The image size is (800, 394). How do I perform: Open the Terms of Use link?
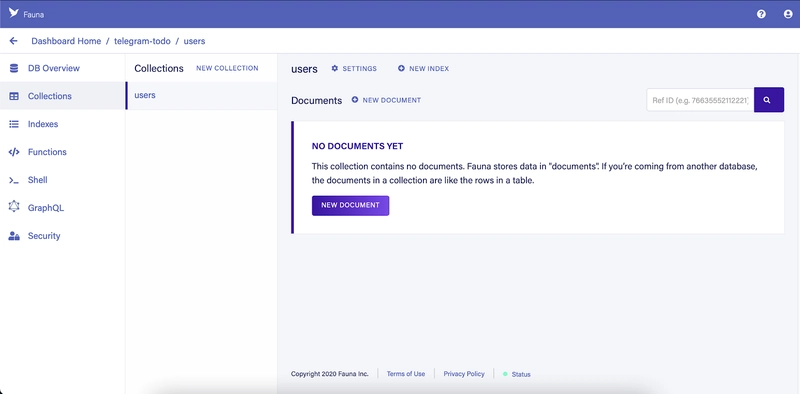click(406, 374)
